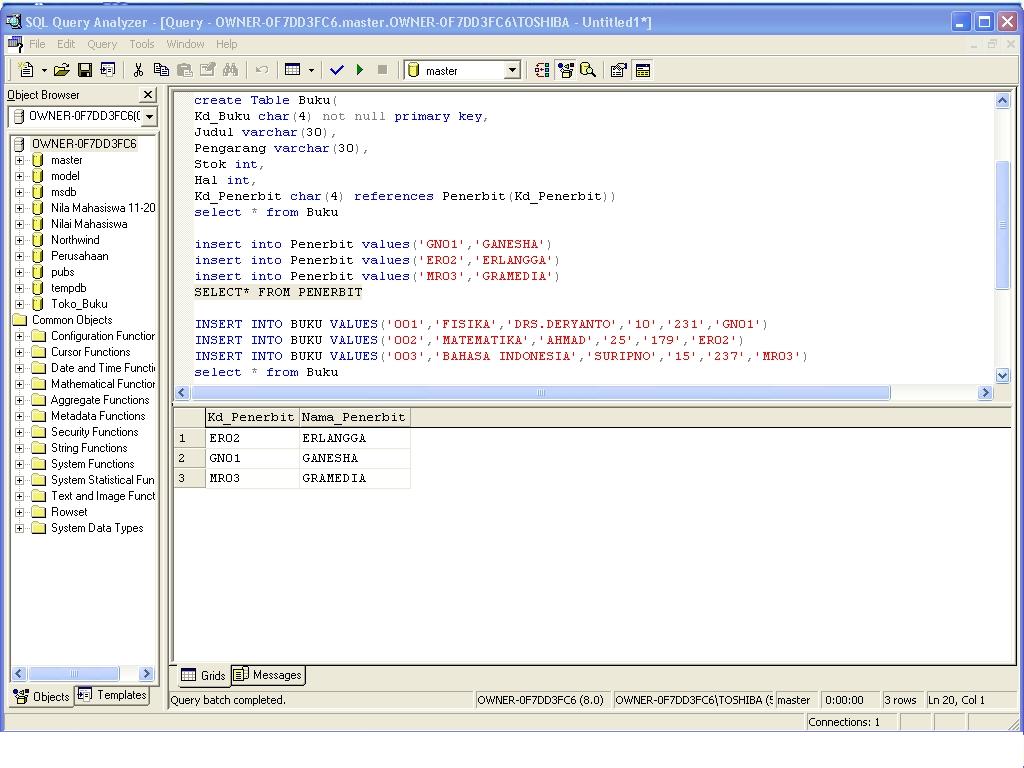Cut selection with the scissors icon
The image size is (1024, 768).
[138, 70]
